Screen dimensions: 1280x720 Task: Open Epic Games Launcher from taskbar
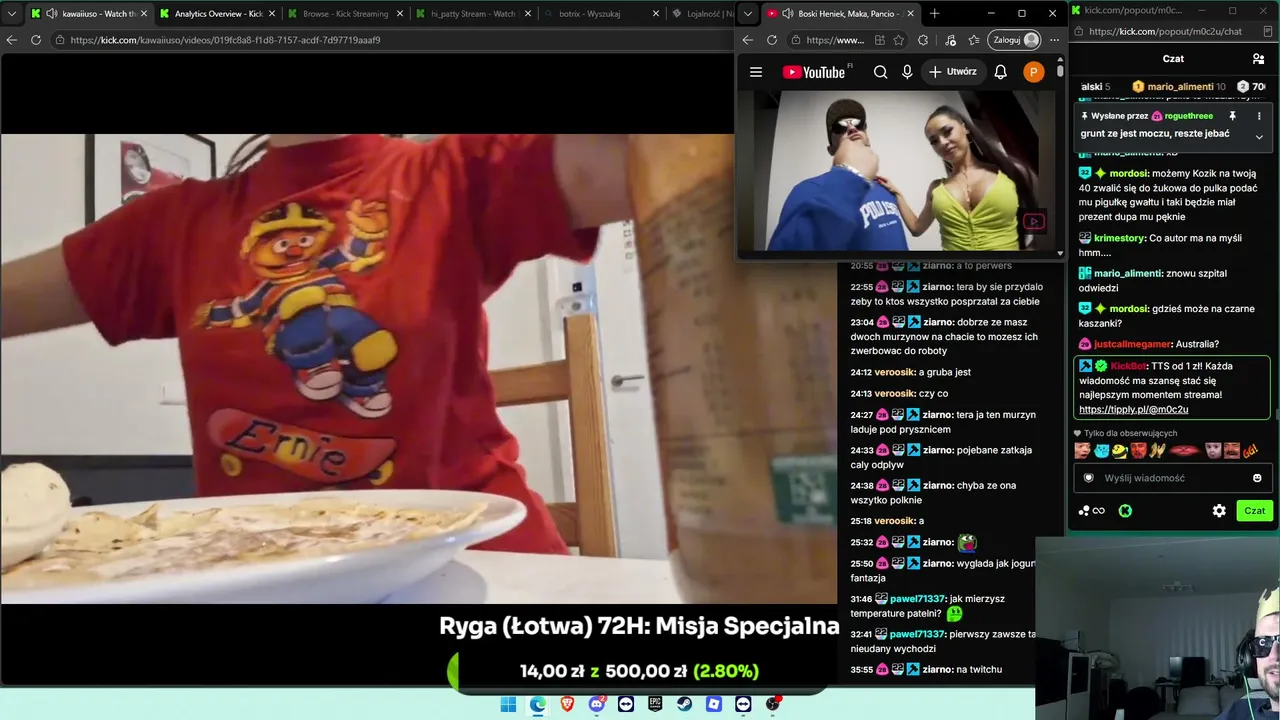pos(655,704)
